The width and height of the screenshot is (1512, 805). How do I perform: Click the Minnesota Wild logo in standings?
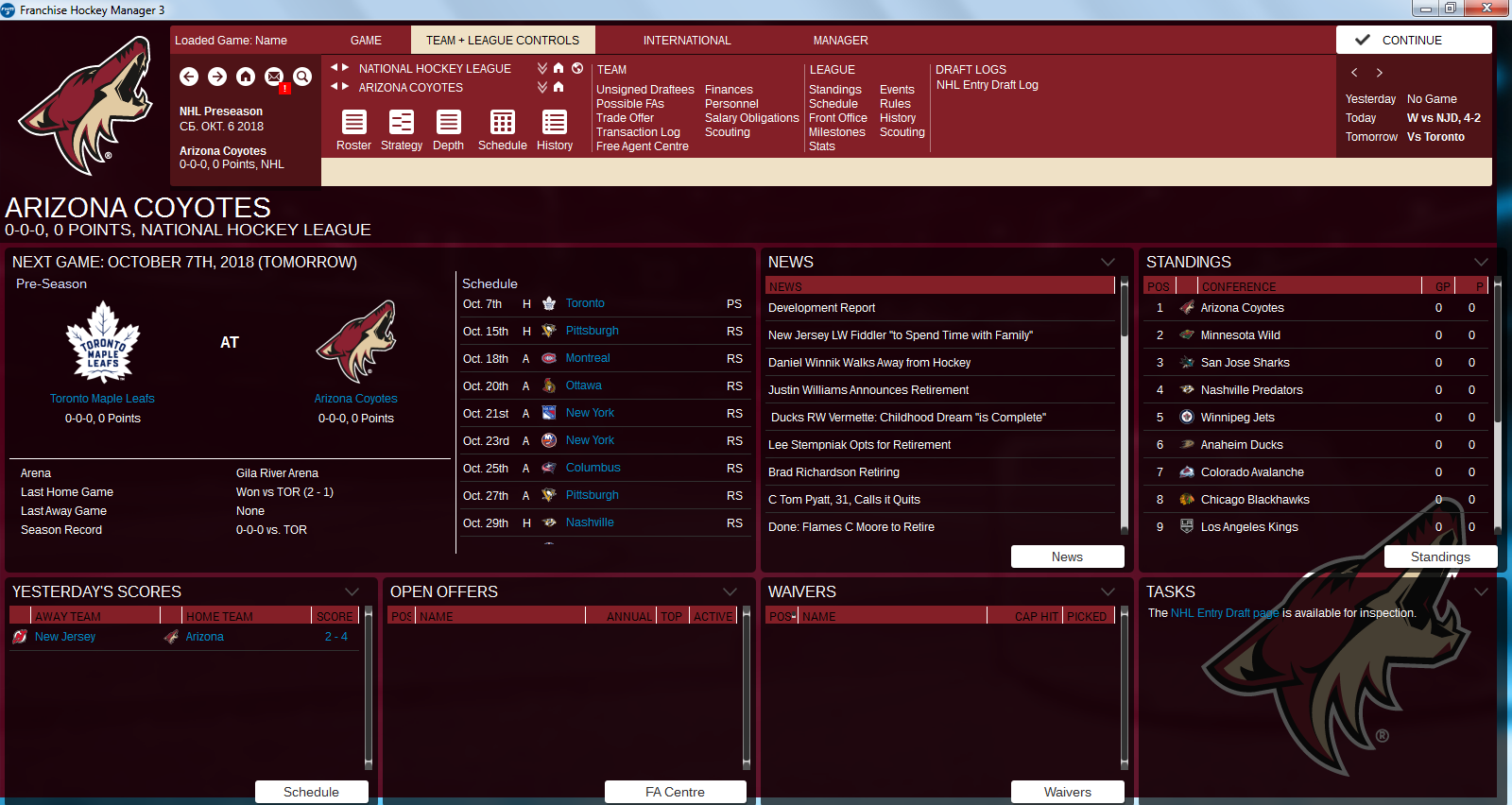tap(1187, 335)
